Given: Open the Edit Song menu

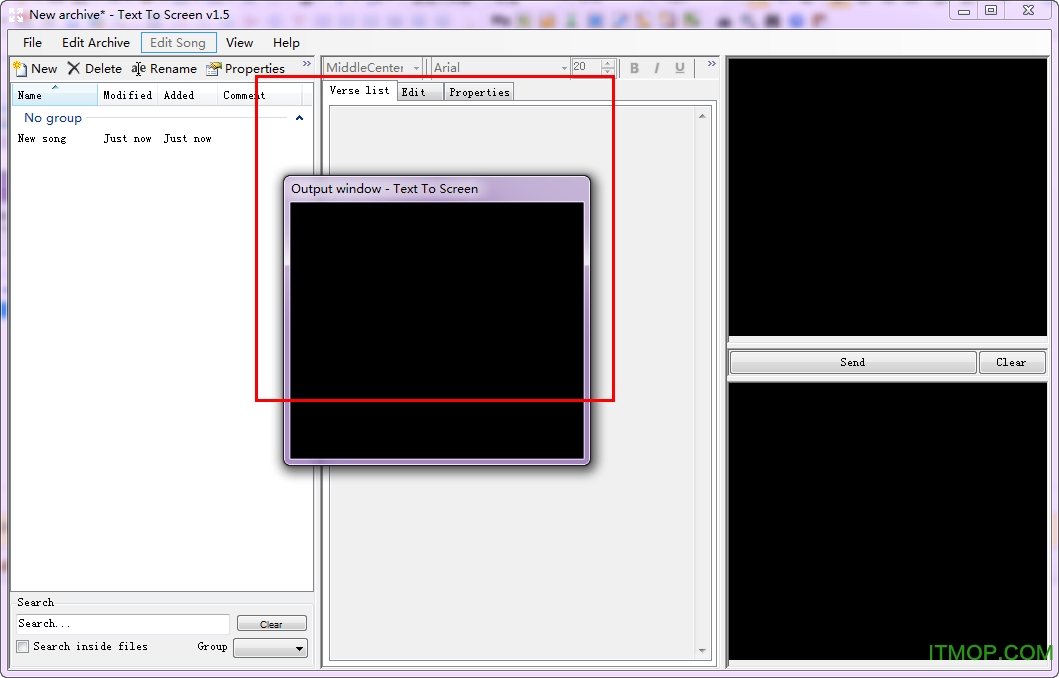Looking at the screenshot, I should pos(178,42).
